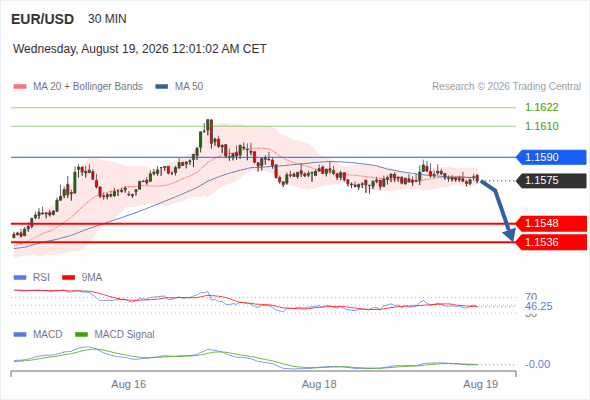
Task: Click the 1.1610 green resistance label
Action: tap(541, 126)
